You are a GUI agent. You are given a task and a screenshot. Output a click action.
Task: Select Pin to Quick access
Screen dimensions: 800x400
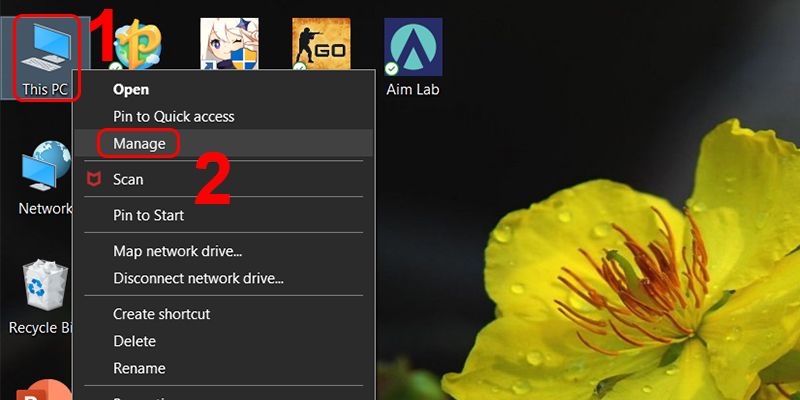173,116
